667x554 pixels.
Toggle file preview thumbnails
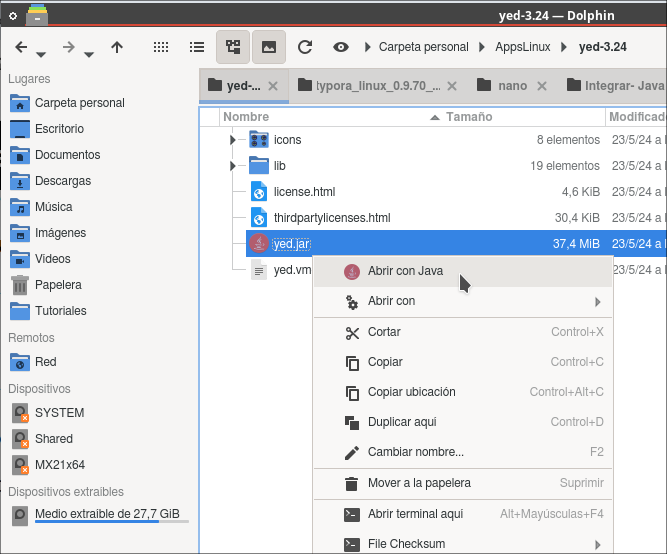[269, 47]
